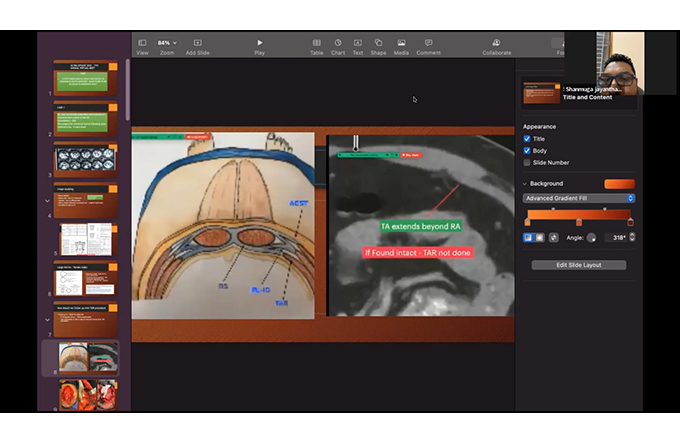Image resolution: width=680 pixels, height=442 pixels.
Task: Select slide 5 thumbnail in navigator
Action: point(88,239)
